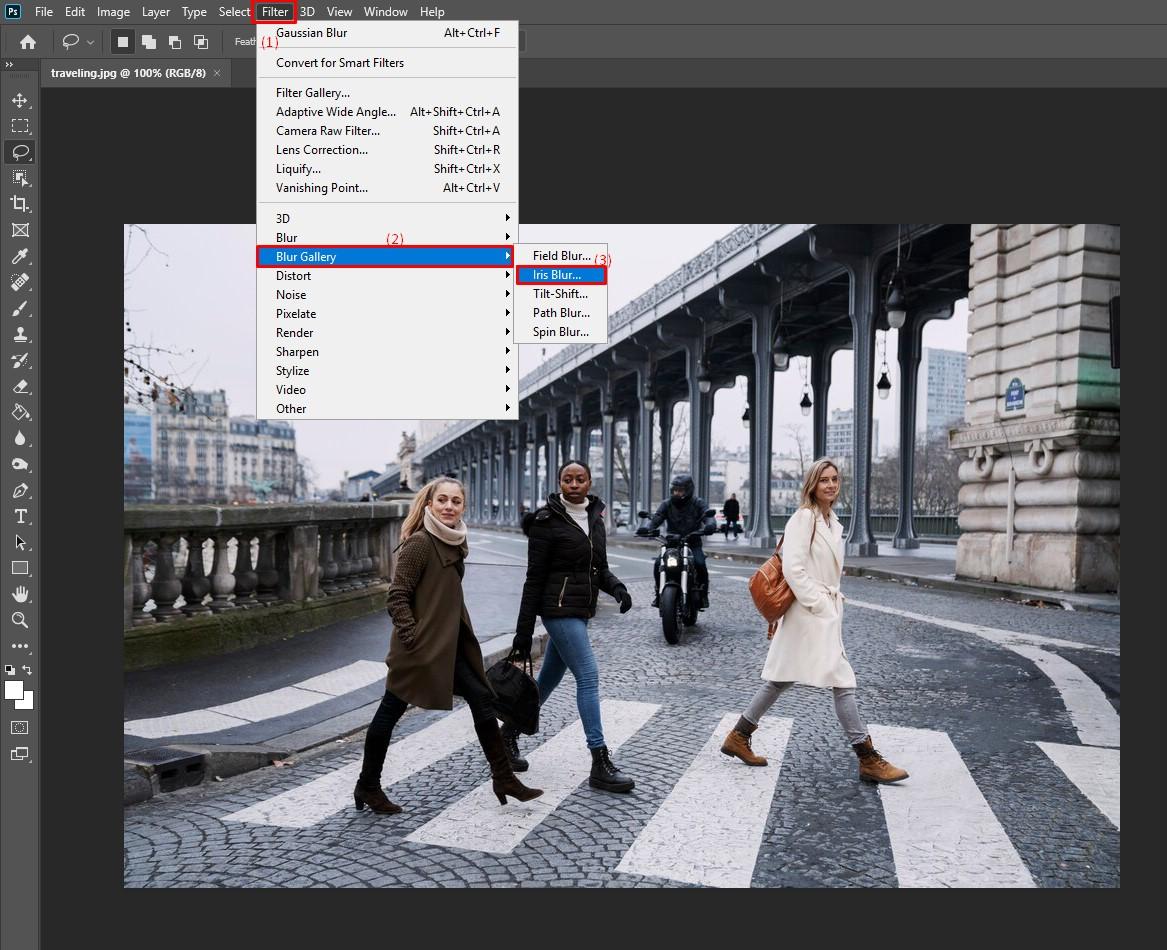Toggle Quick Mask mode

[x=19, y=727]
